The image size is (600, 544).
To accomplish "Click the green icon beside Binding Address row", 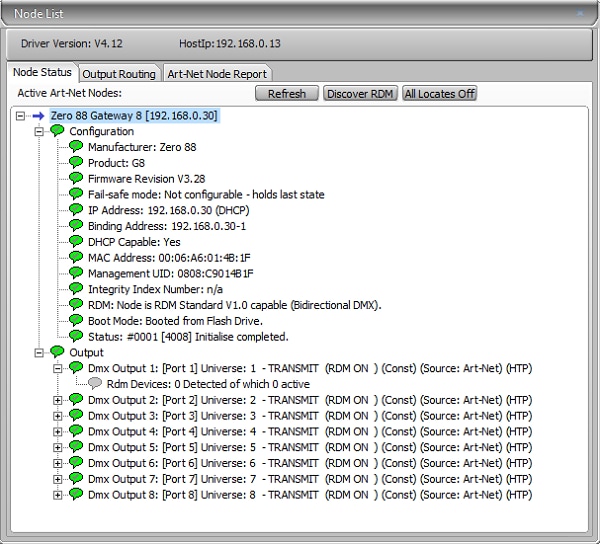I will click(76, 225).
